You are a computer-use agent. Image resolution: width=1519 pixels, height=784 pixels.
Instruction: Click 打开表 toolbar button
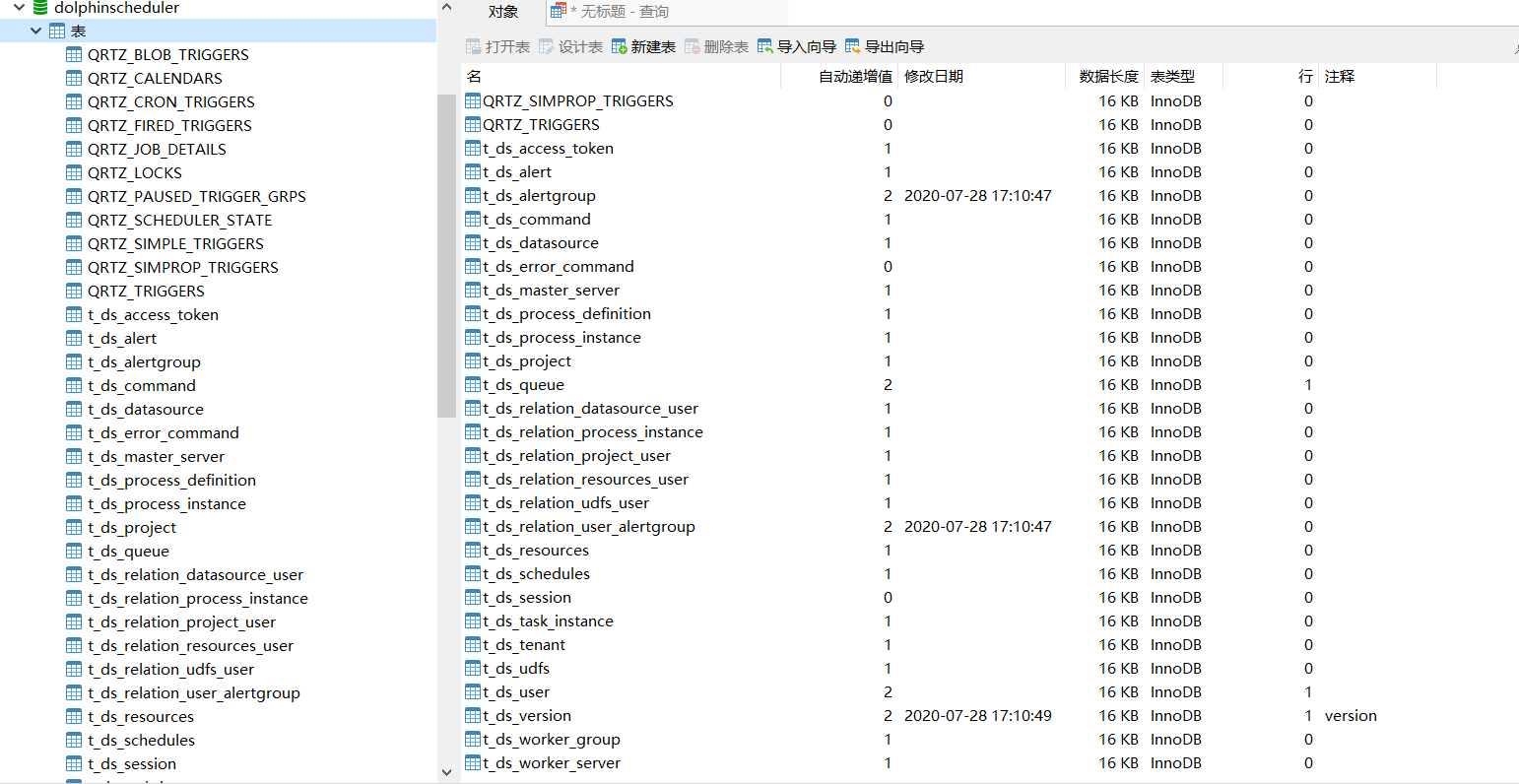click(x=498, y=46)
